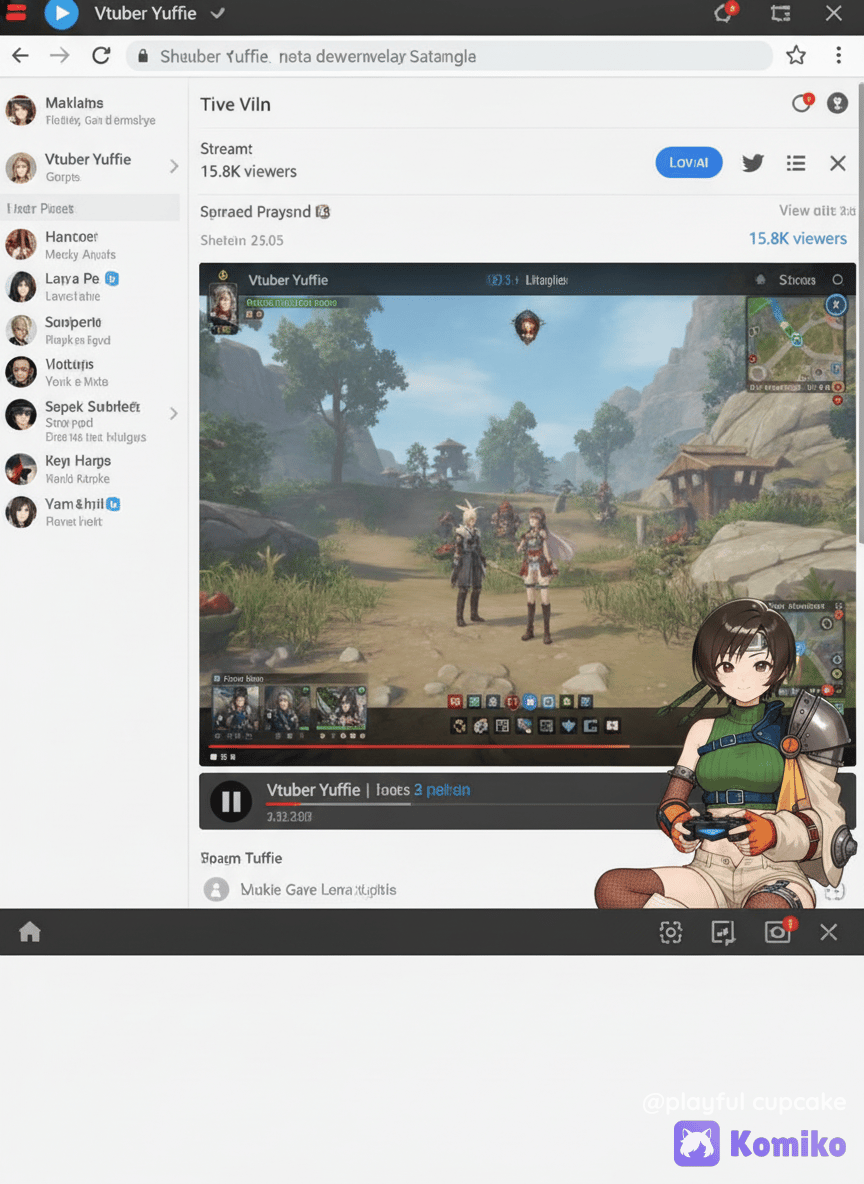Open Sanperio in sidebar list
The height and width of the screenshot is (1184, 864).
pyautogui.click(x=91, y=330)
